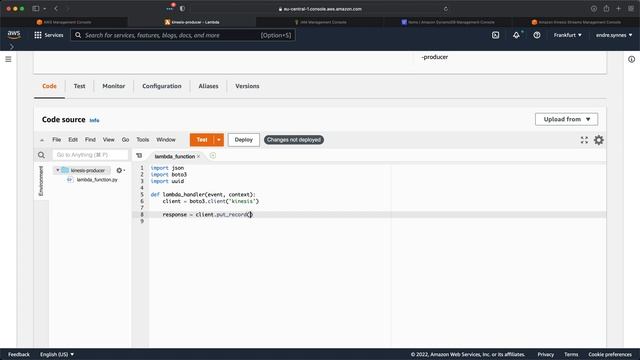Viewport: 640px width, 360px height.
Task: Open the Environment side panel tab
Action: click(x=41, y=181)
